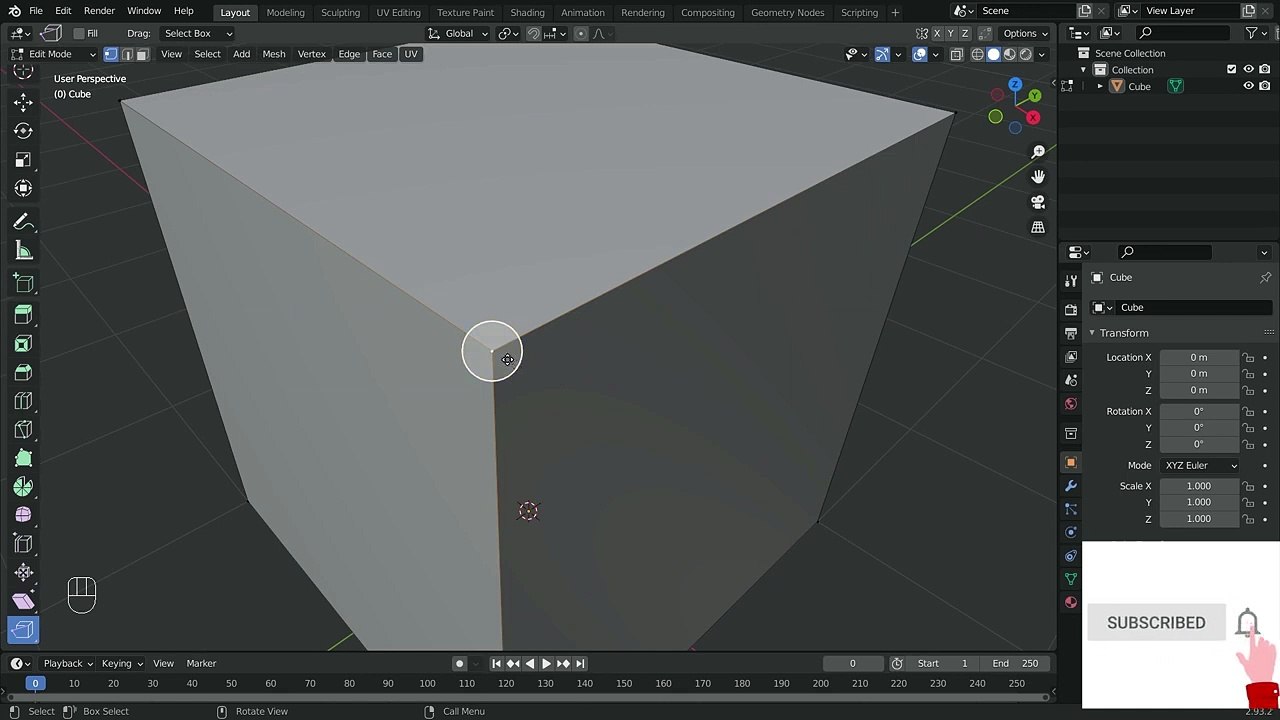The height and width of the screenshot is (720, 1280).
Task: Click the Location X value field
Action: coord(1198,357)
